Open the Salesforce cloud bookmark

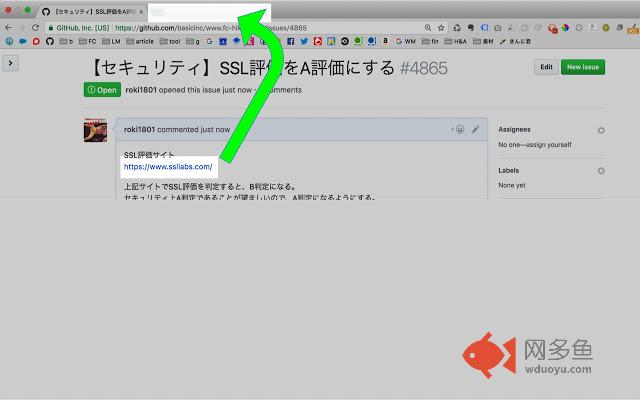point(23,41)
